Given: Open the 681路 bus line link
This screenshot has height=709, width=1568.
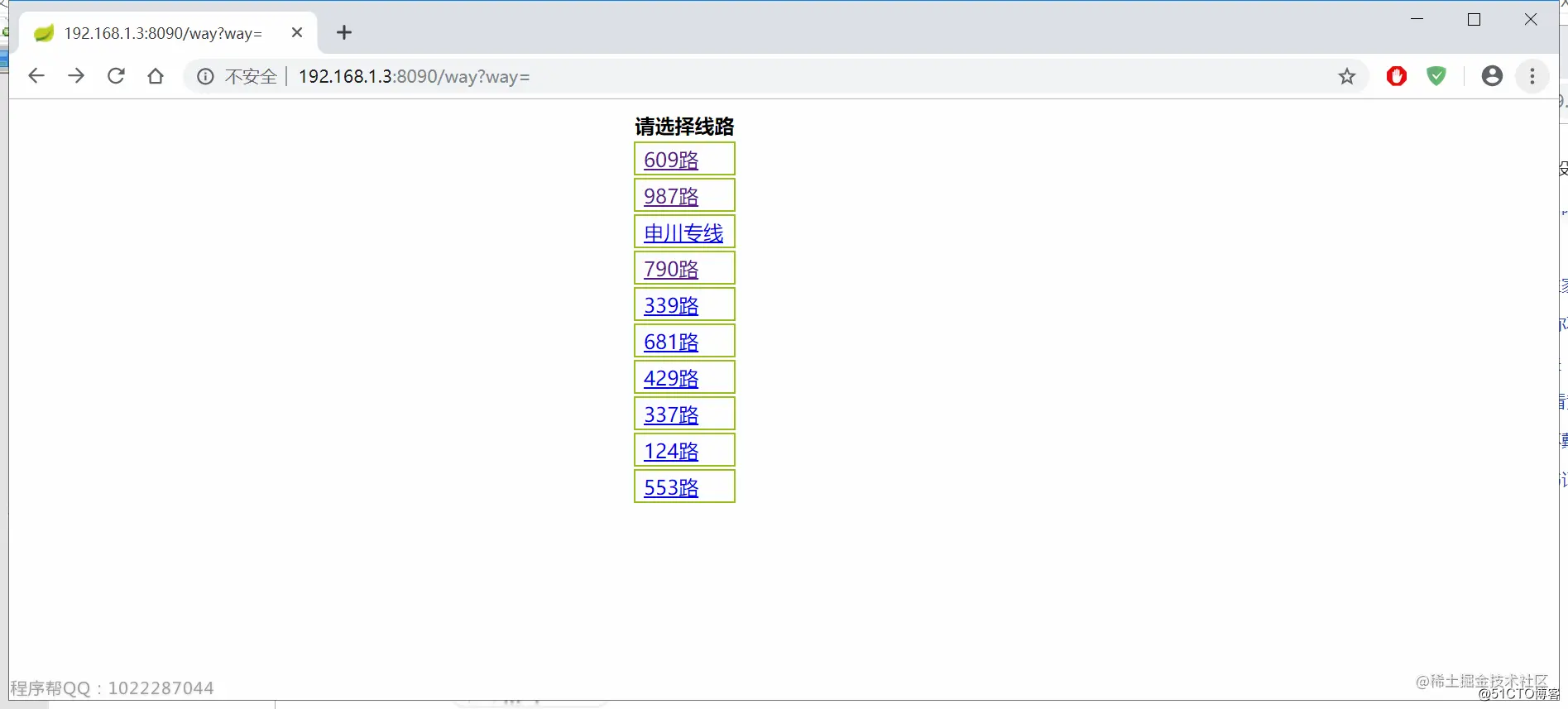Looking at the screenshot, I should 671,342.
